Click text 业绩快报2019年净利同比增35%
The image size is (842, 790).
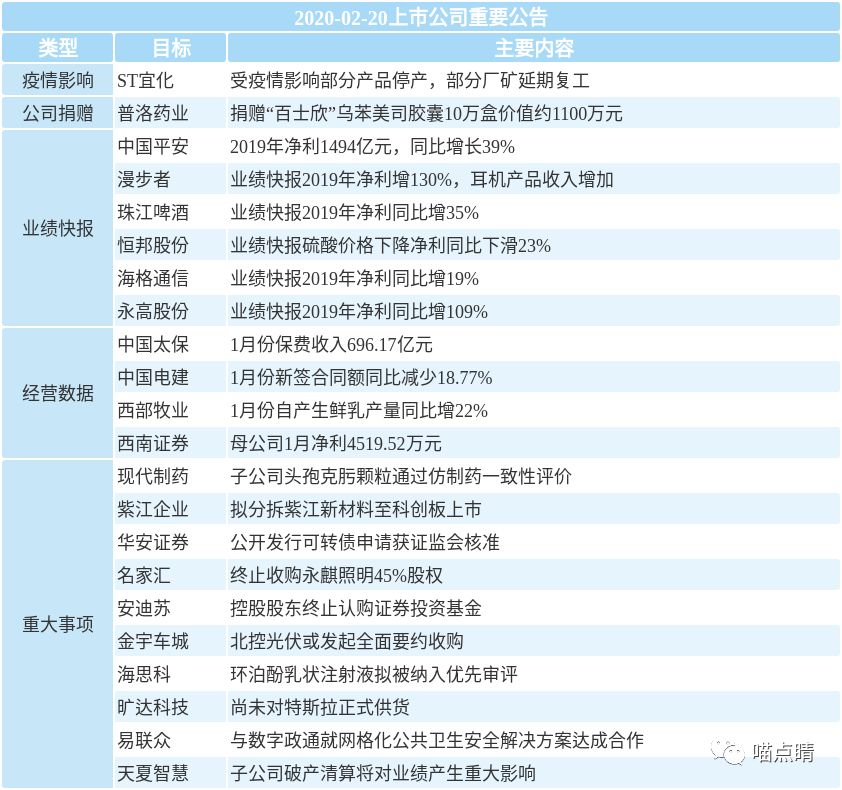tap(354, 213)
